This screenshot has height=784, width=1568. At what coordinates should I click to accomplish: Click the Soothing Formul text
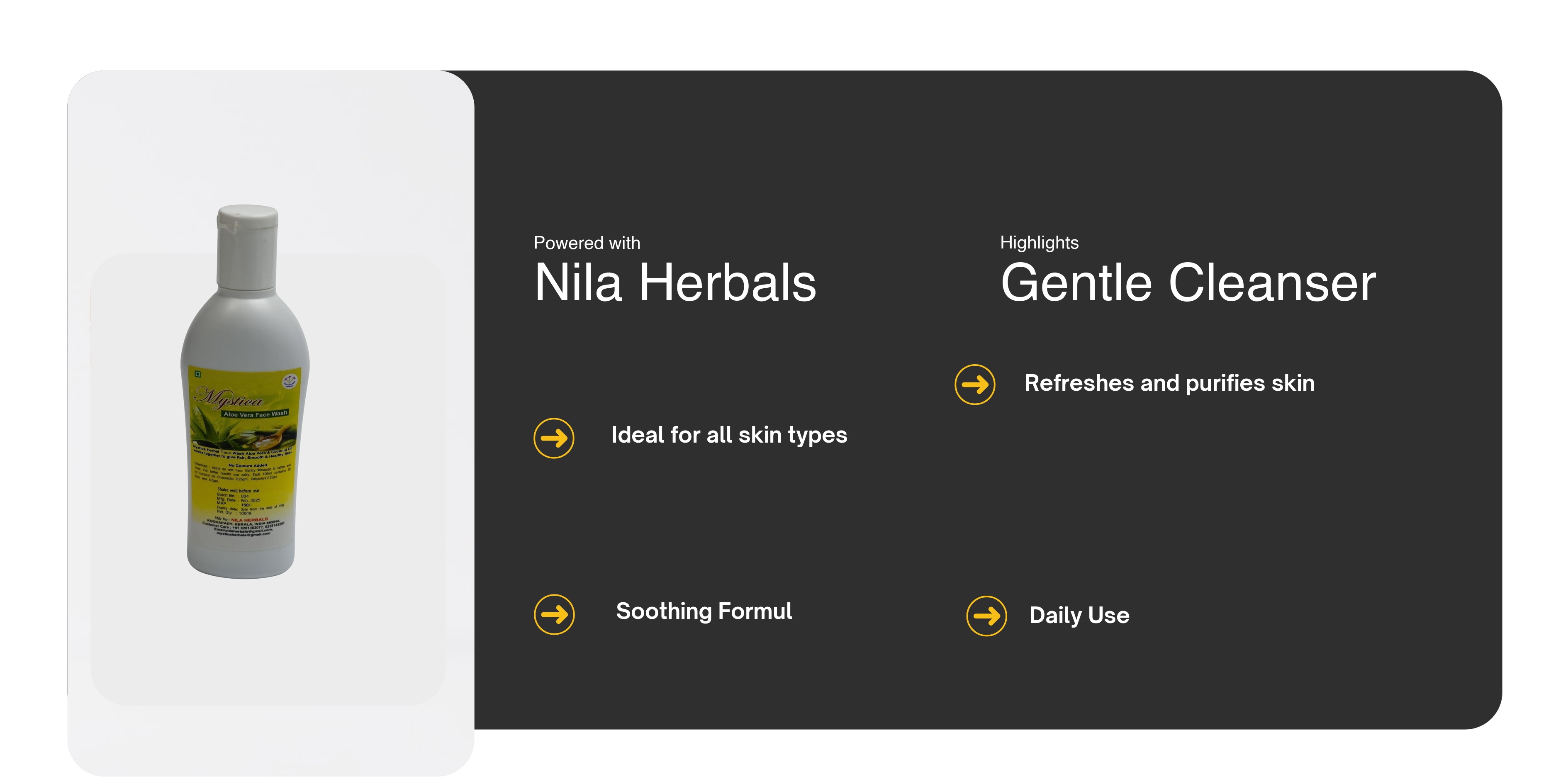(x=704, y=611)
